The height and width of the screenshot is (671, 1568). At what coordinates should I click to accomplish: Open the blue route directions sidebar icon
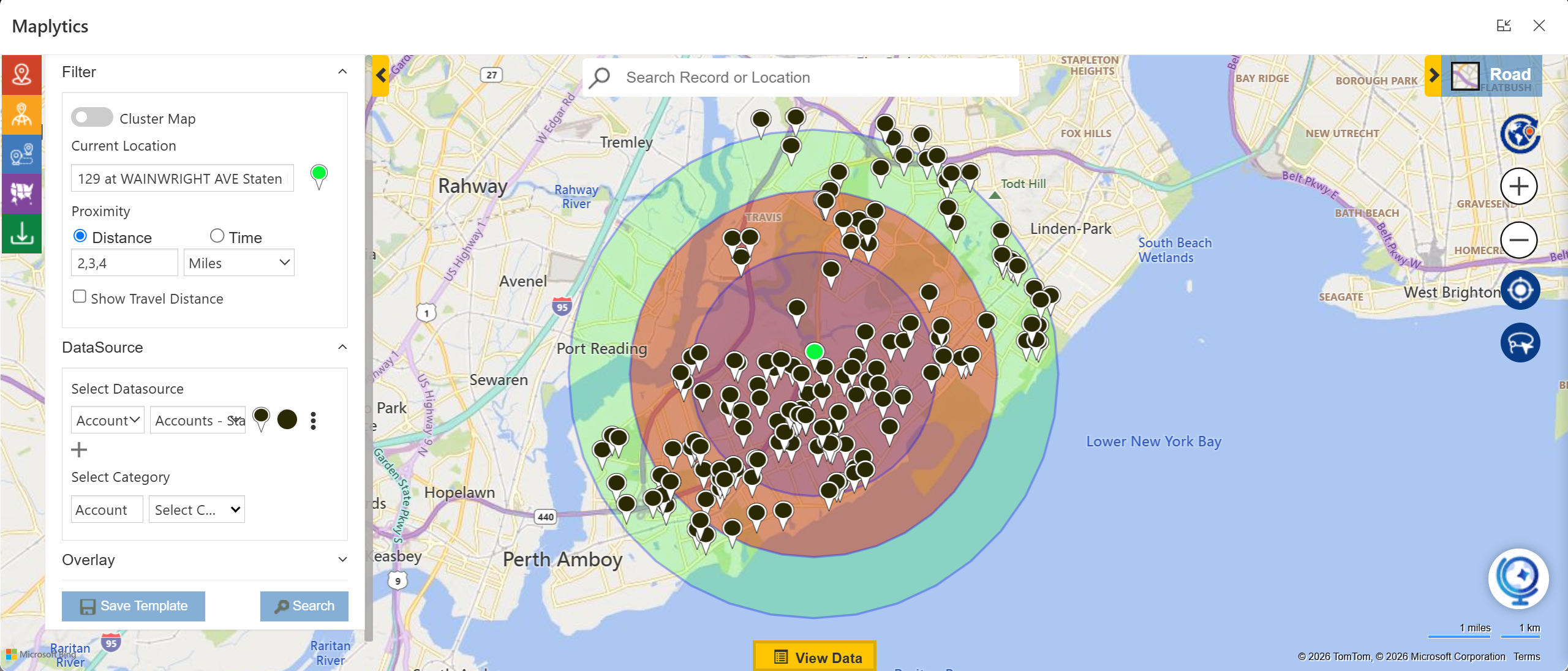coord(21,154)
